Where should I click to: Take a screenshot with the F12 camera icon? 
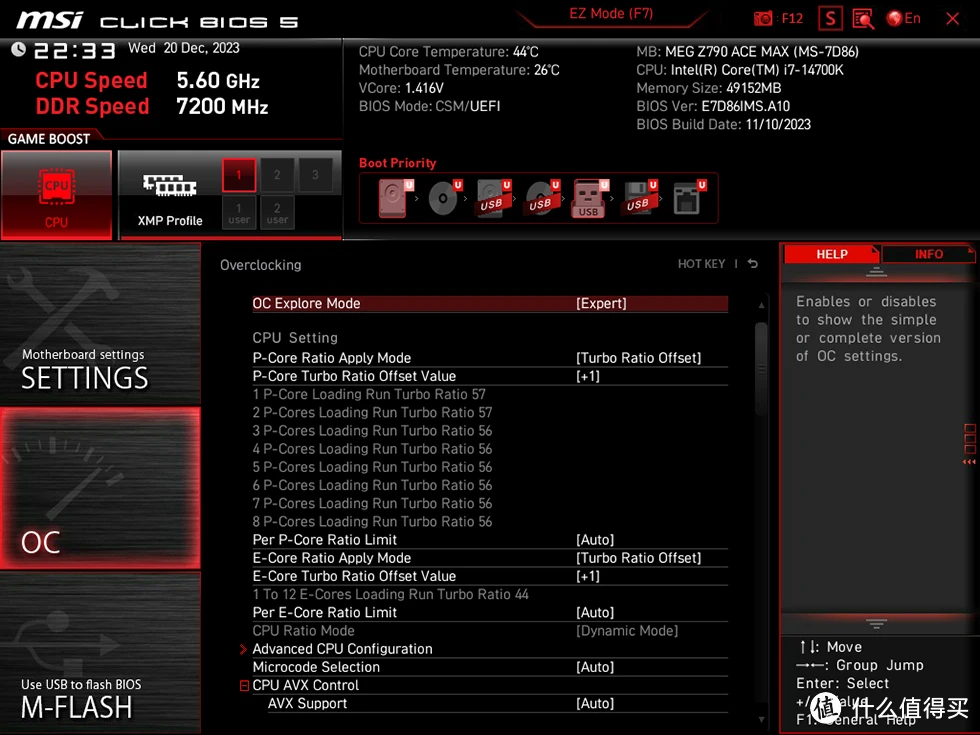(763, 19)
